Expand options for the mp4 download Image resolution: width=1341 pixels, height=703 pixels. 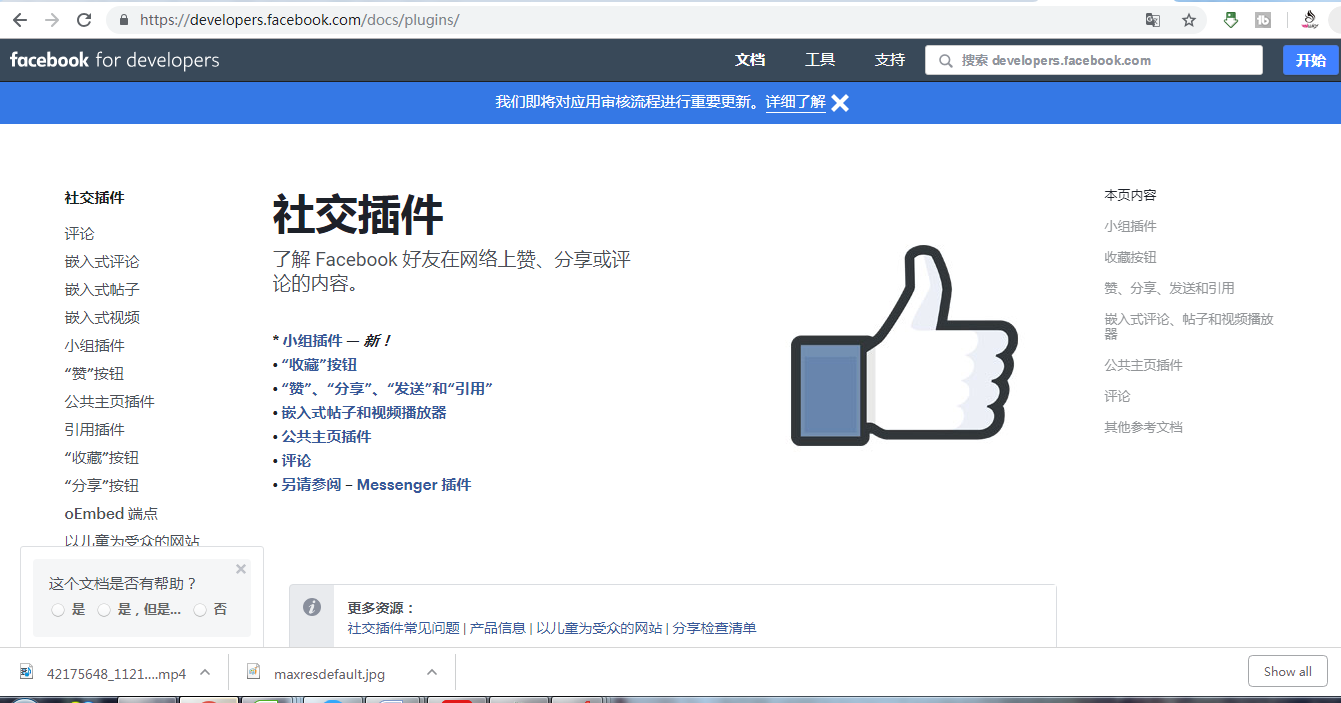(x=205, y=673)
